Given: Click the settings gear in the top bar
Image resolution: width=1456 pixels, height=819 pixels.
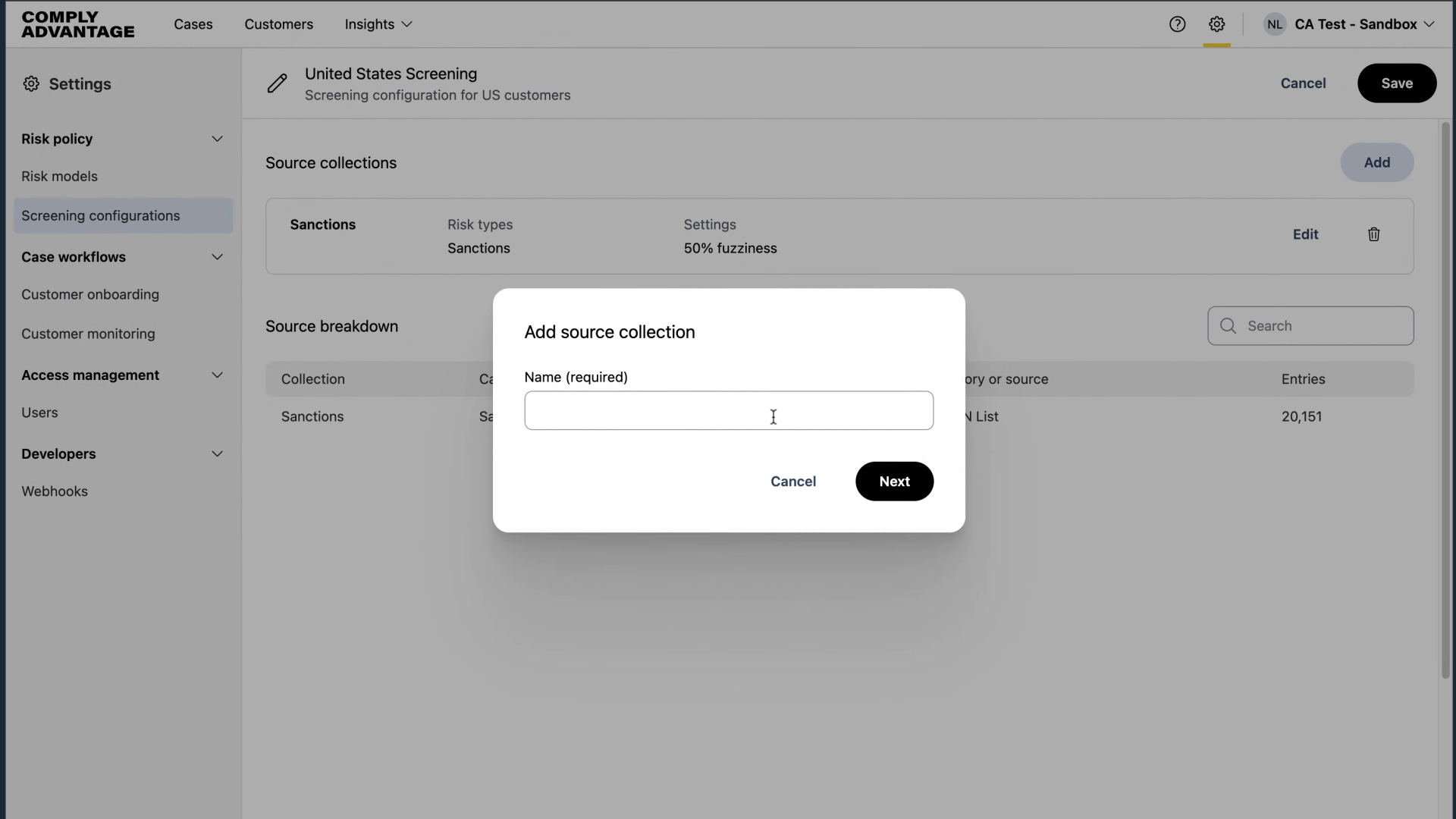Looking at the screenshot, I should 1217,24.
